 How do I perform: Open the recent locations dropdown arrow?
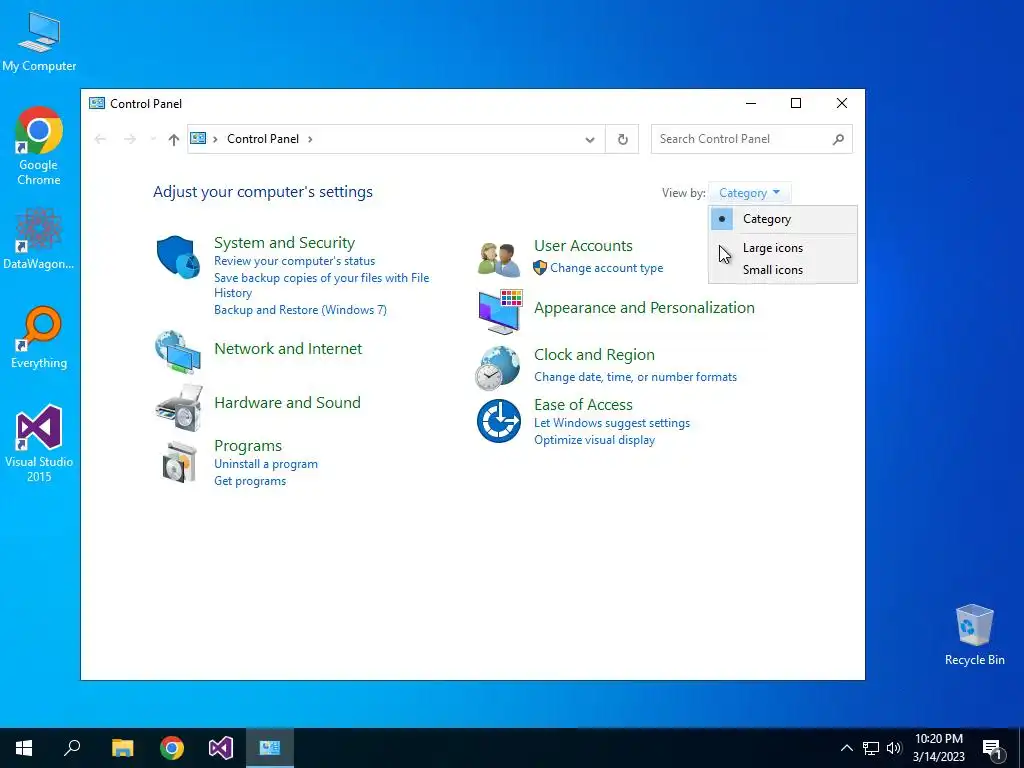(153, 139)
